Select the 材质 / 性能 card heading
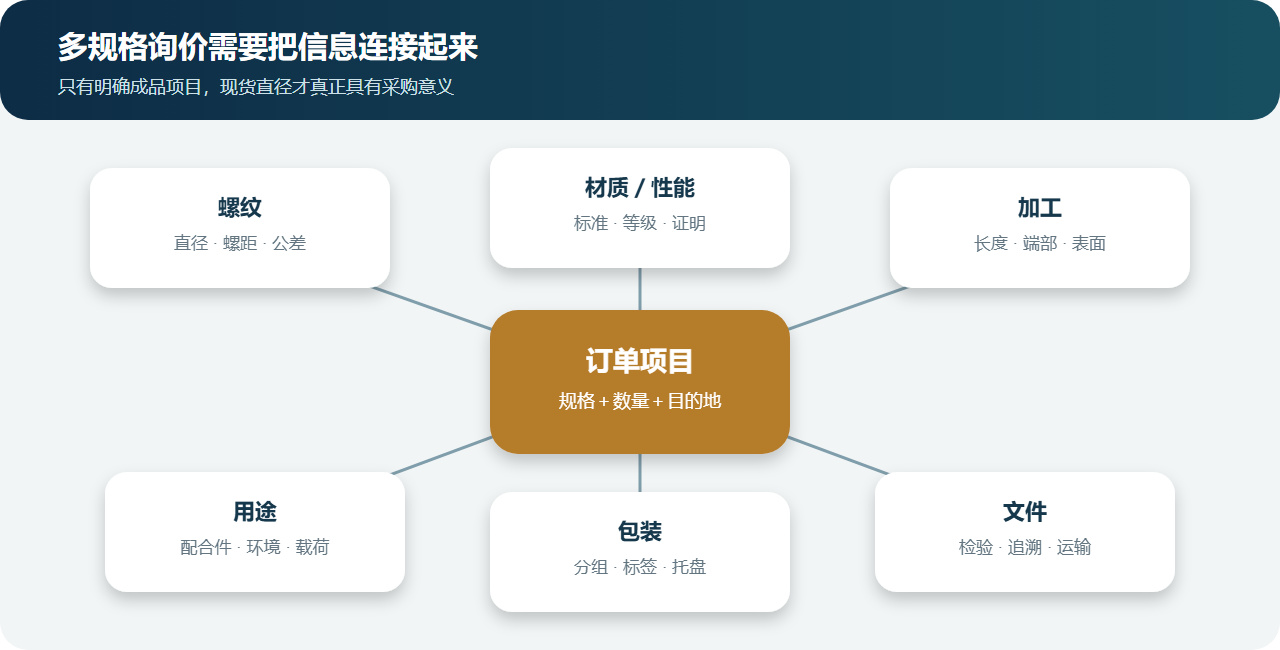Screen dimensions: 1280x650 point(640,188)
